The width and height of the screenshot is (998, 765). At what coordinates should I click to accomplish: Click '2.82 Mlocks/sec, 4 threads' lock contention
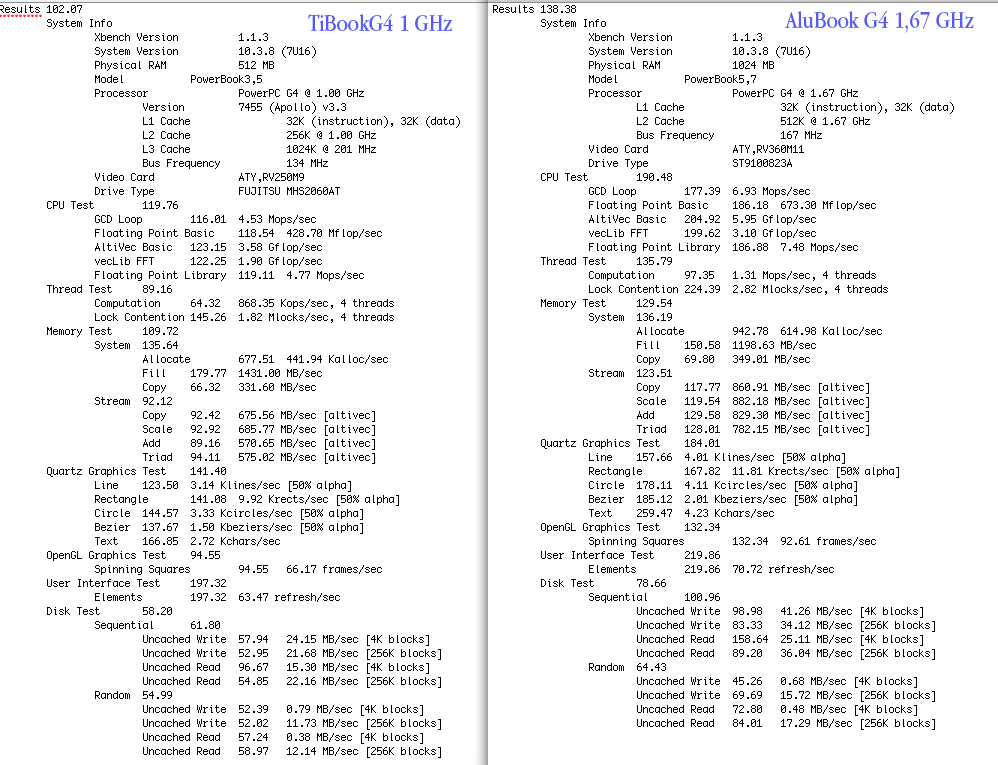[810, 290]
